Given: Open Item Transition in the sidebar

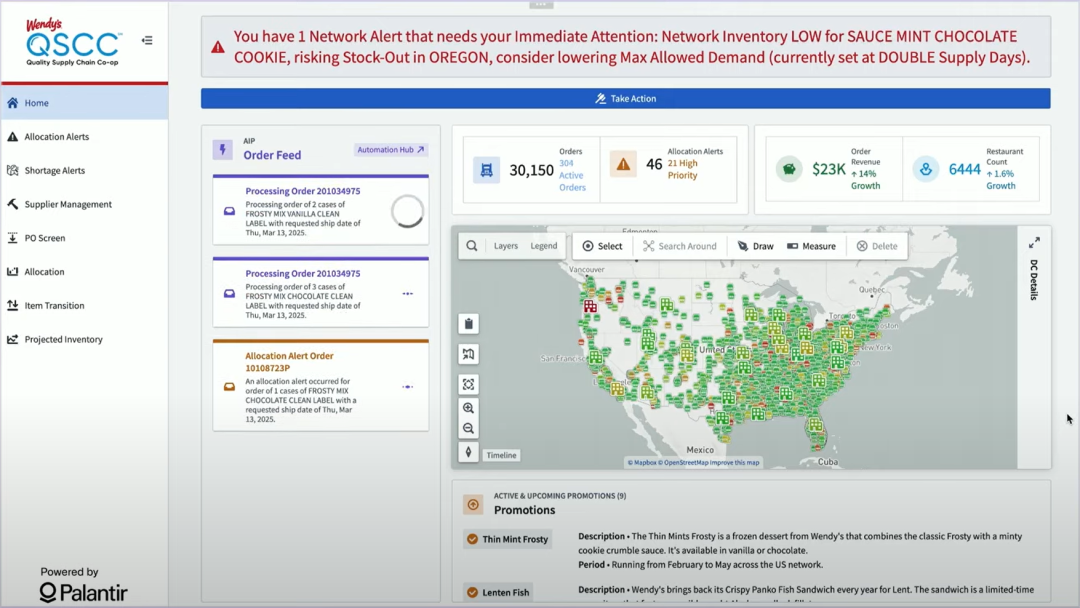Looking at the screenshot, I should coord(85,305).
